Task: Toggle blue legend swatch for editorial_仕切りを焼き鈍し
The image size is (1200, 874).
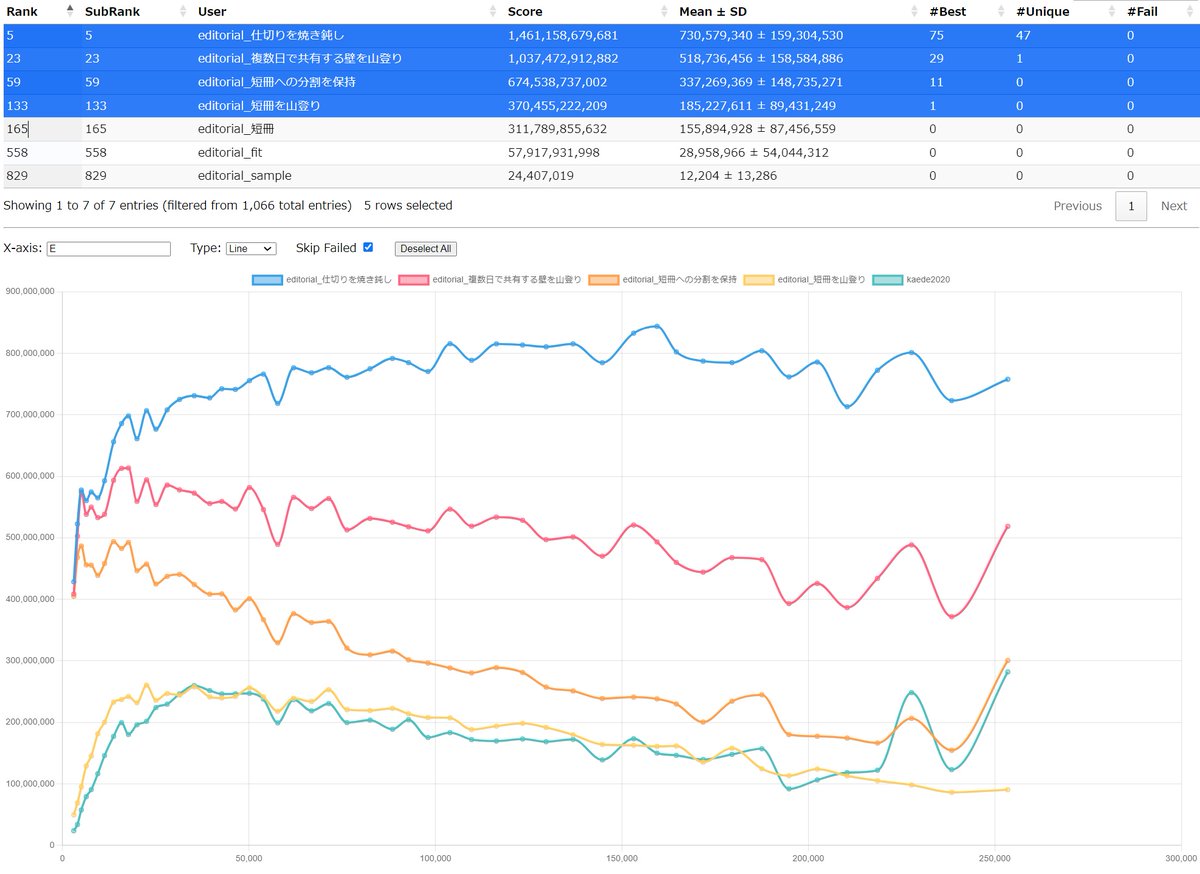Action: [x=267, y=280]
